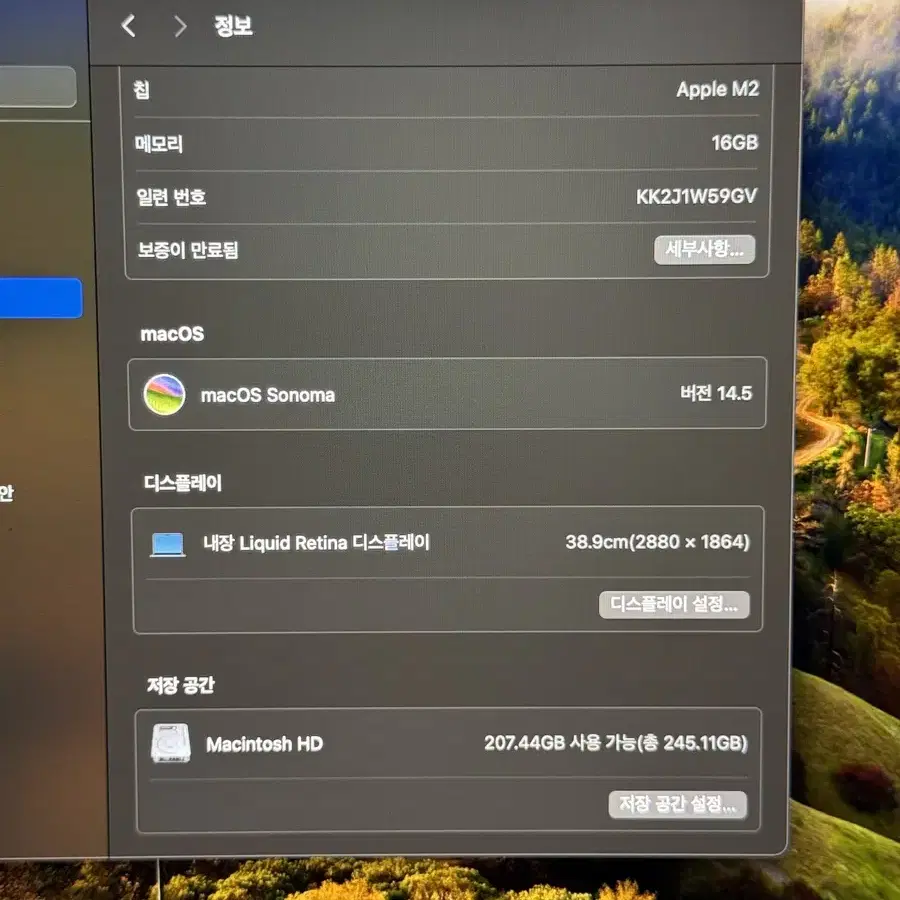Click the 디스플레이 section heading
Viewport: 900px width, 900px height.
point(183,483)
